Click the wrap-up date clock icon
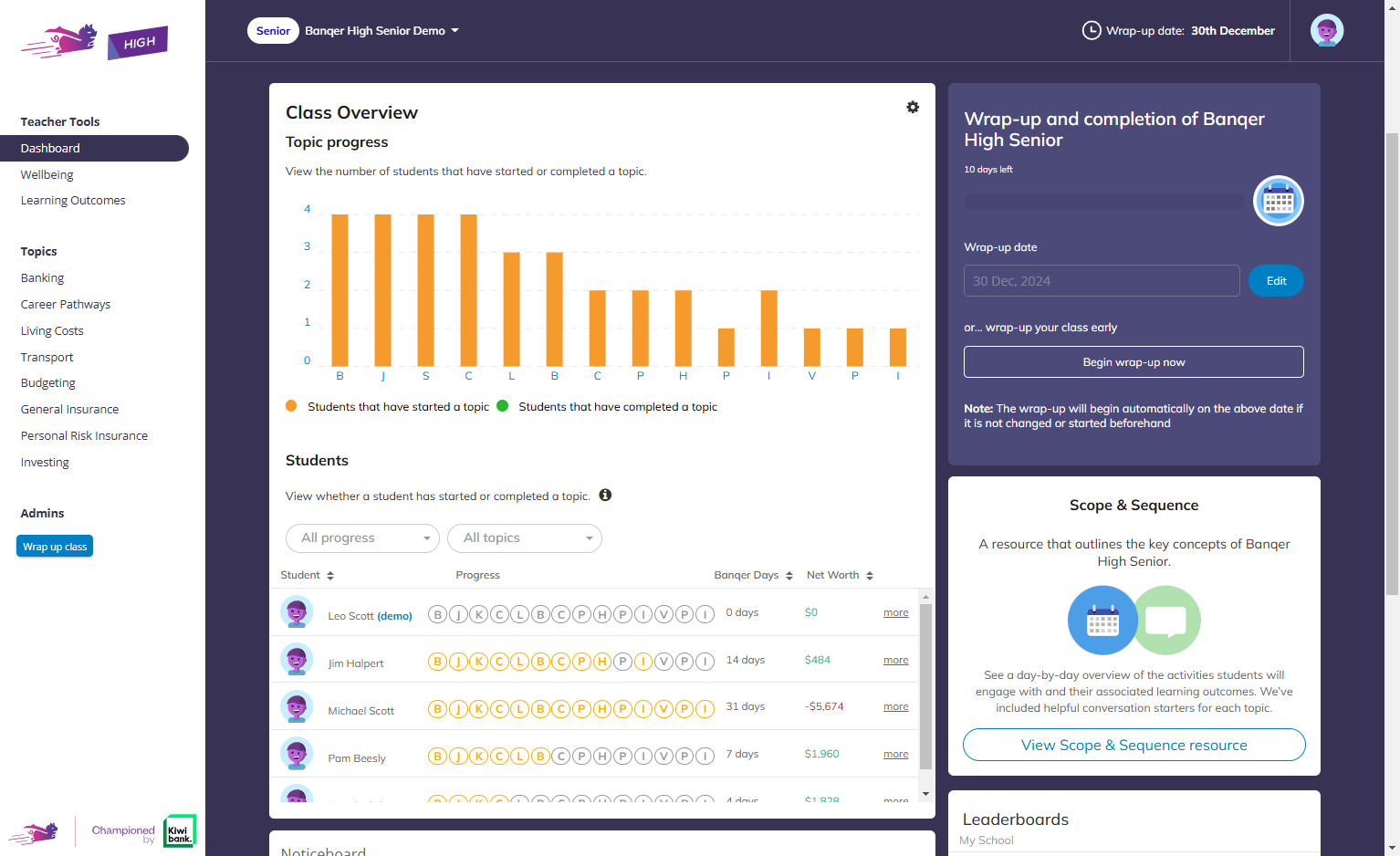The height and width of the screenshot is (856, 1400). (x=1091, y=30)
